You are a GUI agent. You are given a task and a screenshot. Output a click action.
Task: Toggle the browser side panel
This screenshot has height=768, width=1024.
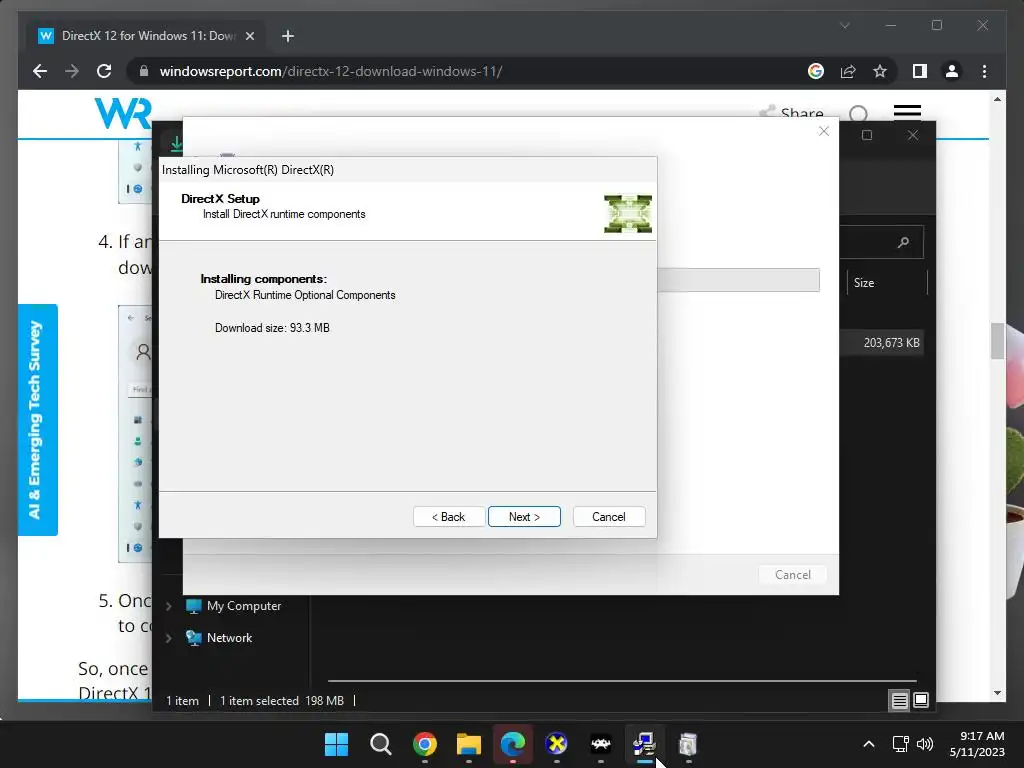[x=920, y=71]
